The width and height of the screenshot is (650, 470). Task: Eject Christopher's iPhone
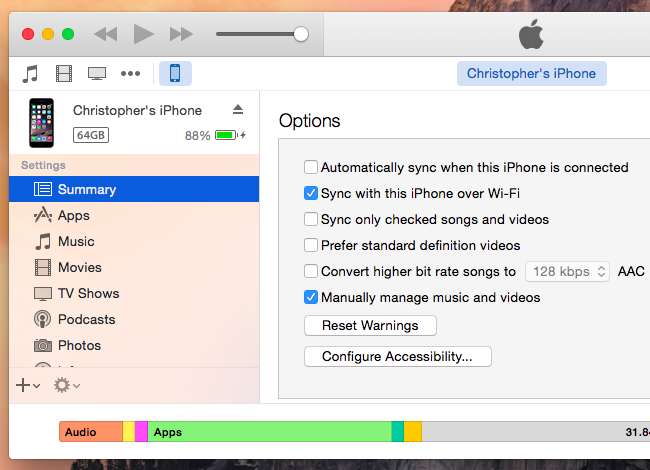coord(238,109)
